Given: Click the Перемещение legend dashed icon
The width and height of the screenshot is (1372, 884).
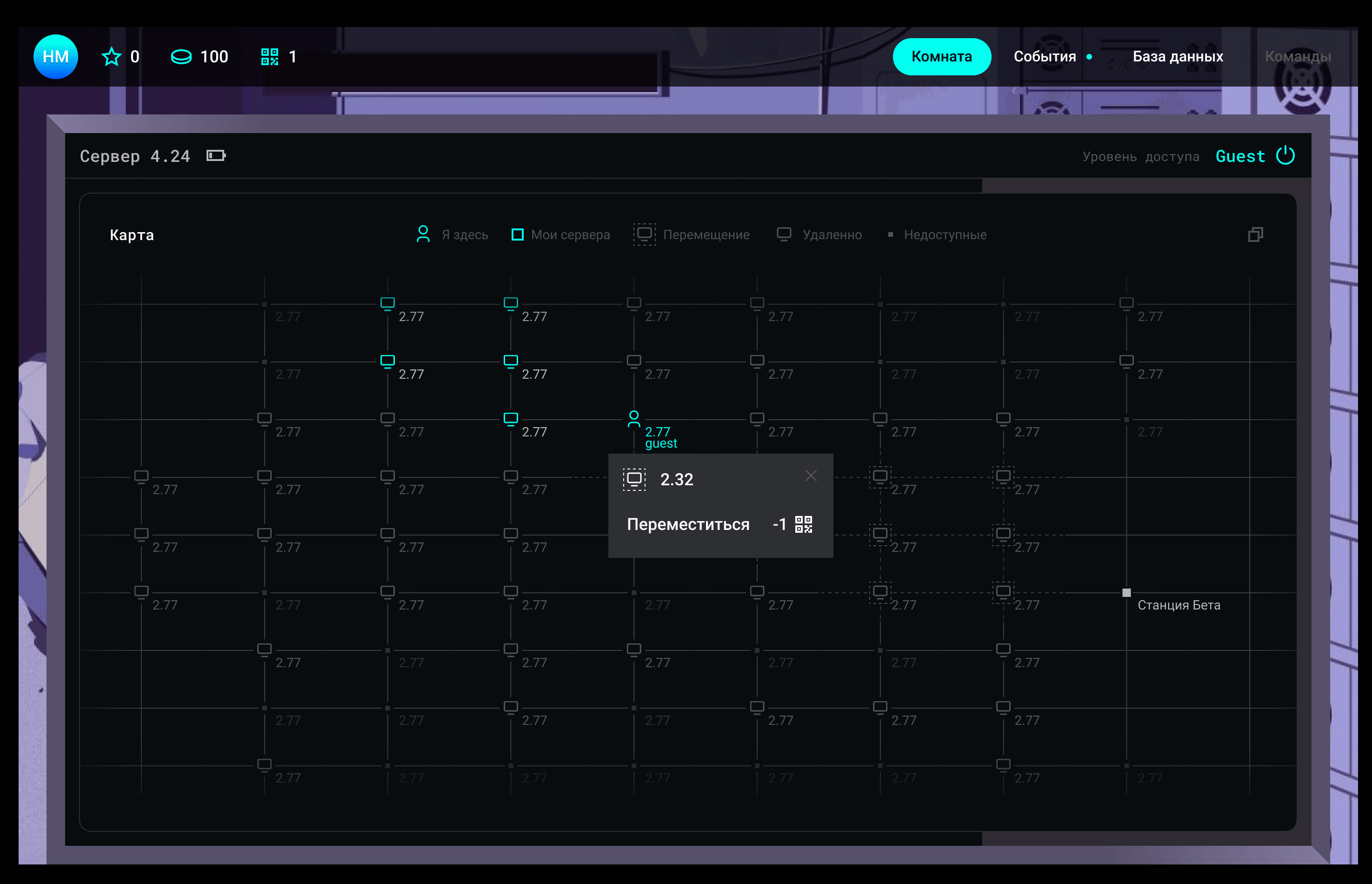Looking at the screenshot, I should click(x=645, y=234).
